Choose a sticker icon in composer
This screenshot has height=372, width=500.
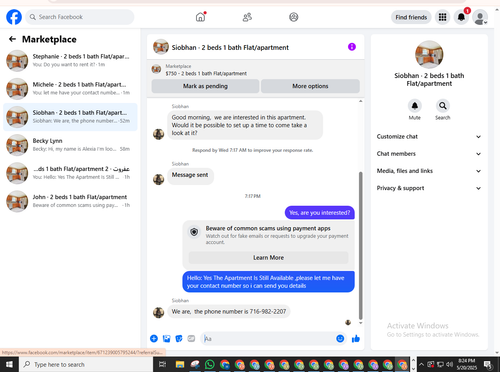(x=179, y=339)
